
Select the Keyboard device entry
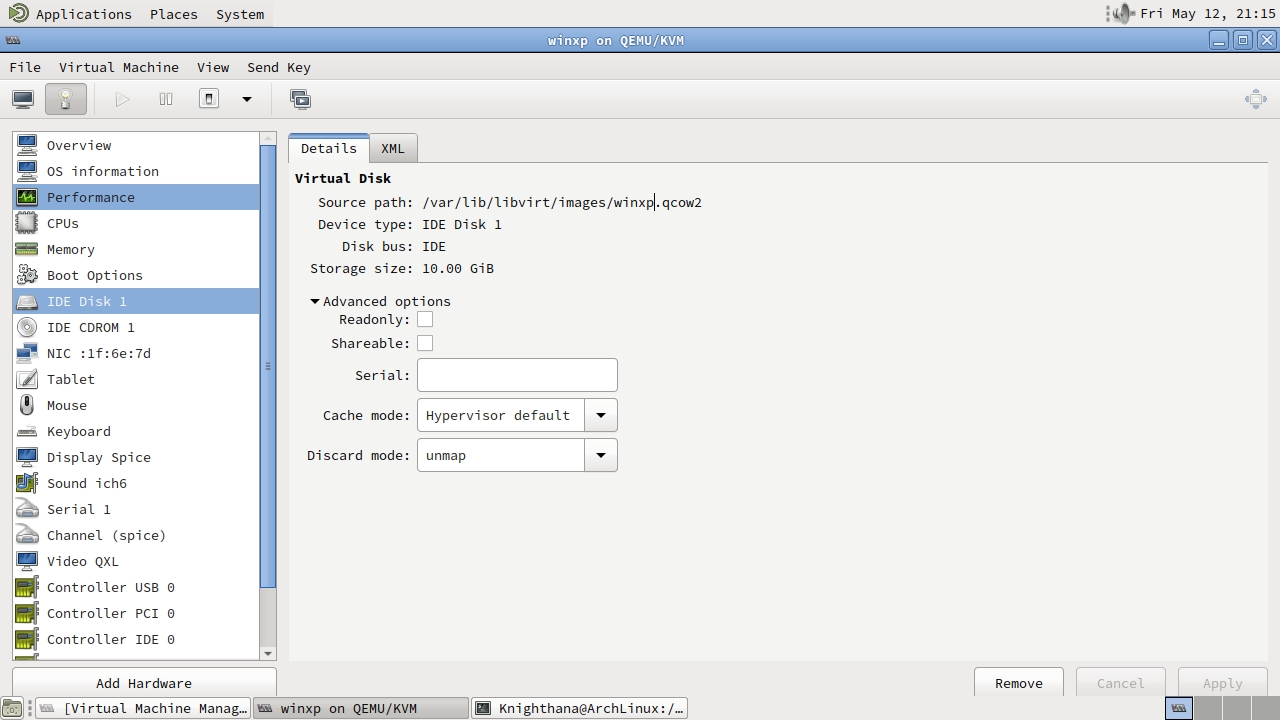click(136, 431)
